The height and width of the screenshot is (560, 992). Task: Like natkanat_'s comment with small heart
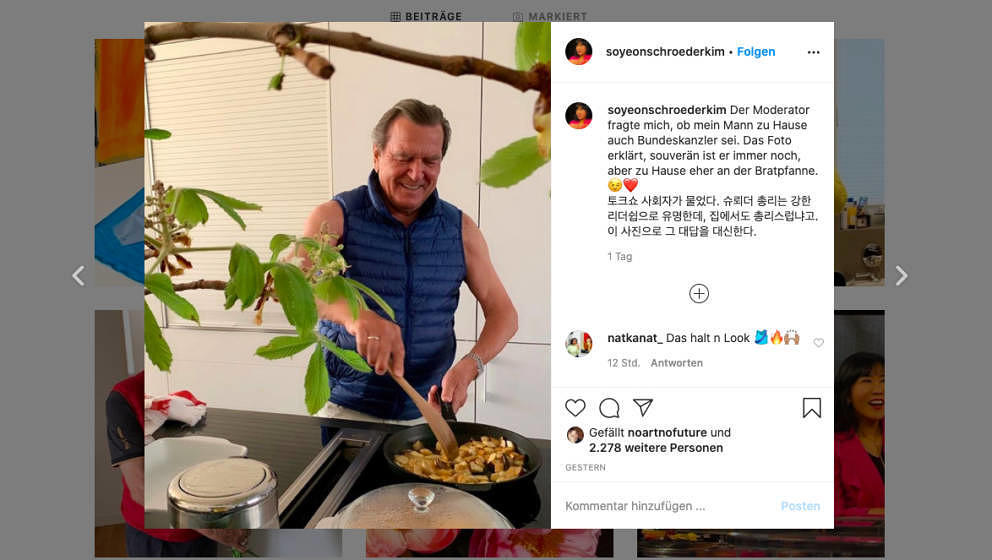pyautogui.click(x=819, y=343)
